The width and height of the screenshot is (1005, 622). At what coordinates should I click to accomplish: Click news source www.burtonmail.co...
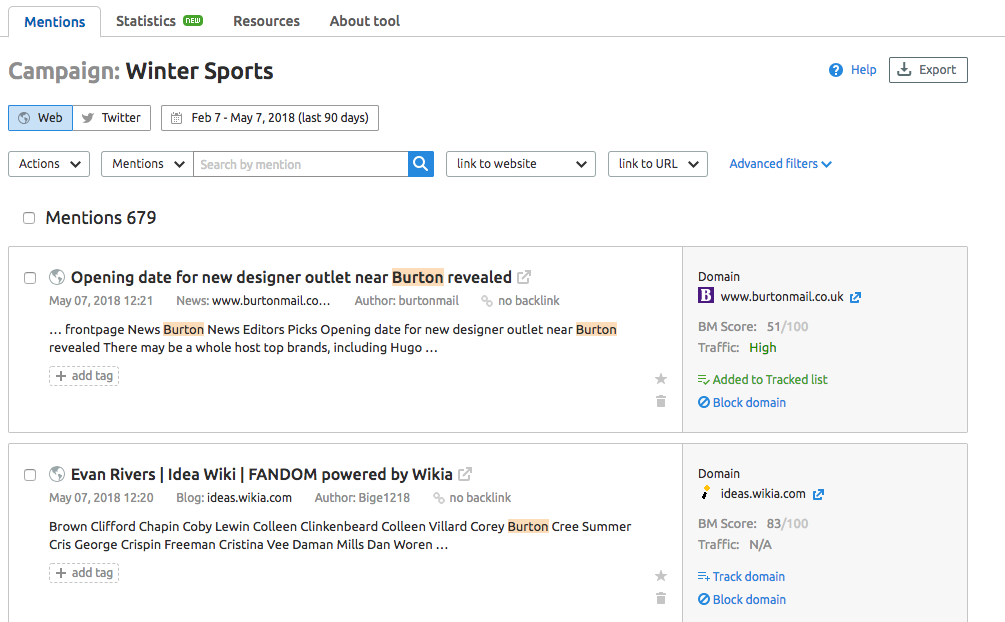coord(271,301)
